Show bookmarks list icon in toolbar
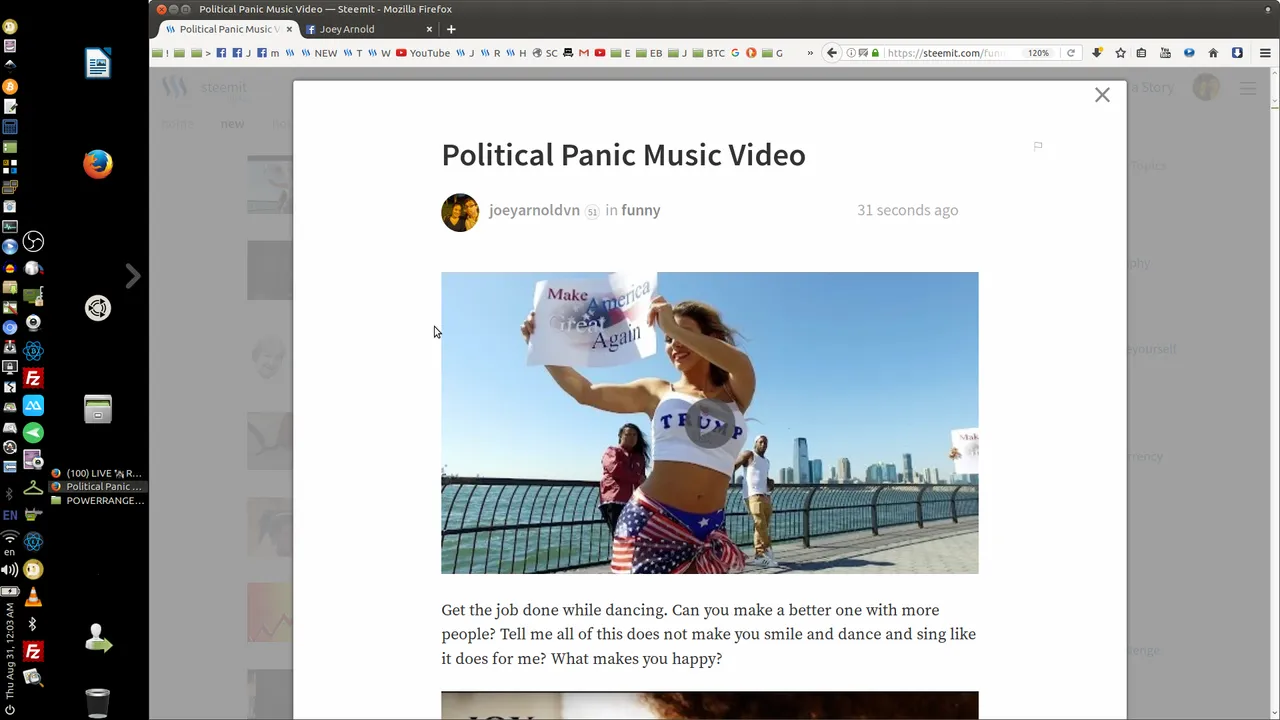This screenshot has height=720, width=1280. (1141, 53)
